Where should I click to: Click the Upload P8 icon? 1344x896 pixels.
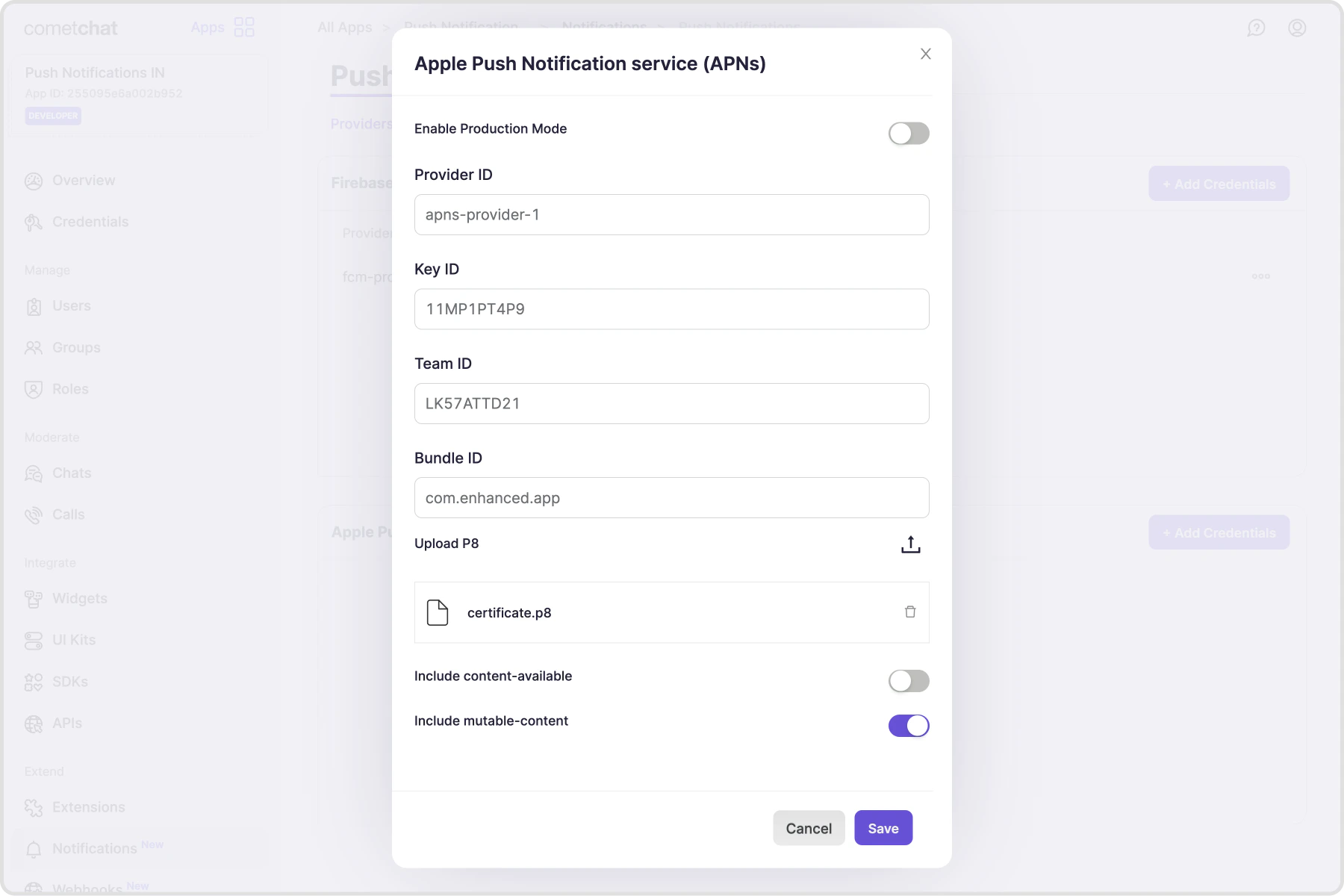910,544
